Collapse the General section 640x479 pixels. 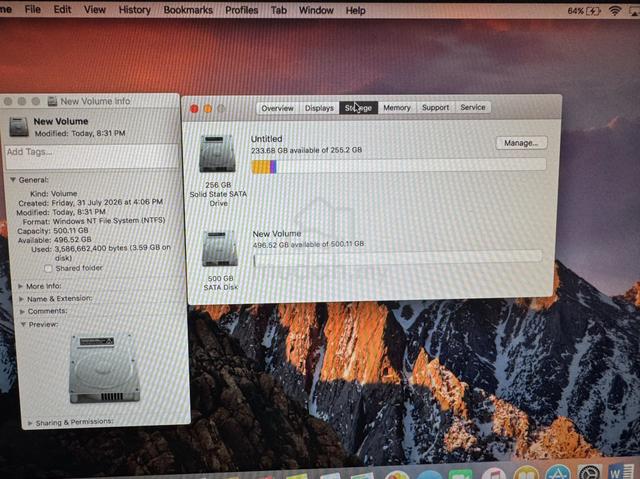(13, 180)
